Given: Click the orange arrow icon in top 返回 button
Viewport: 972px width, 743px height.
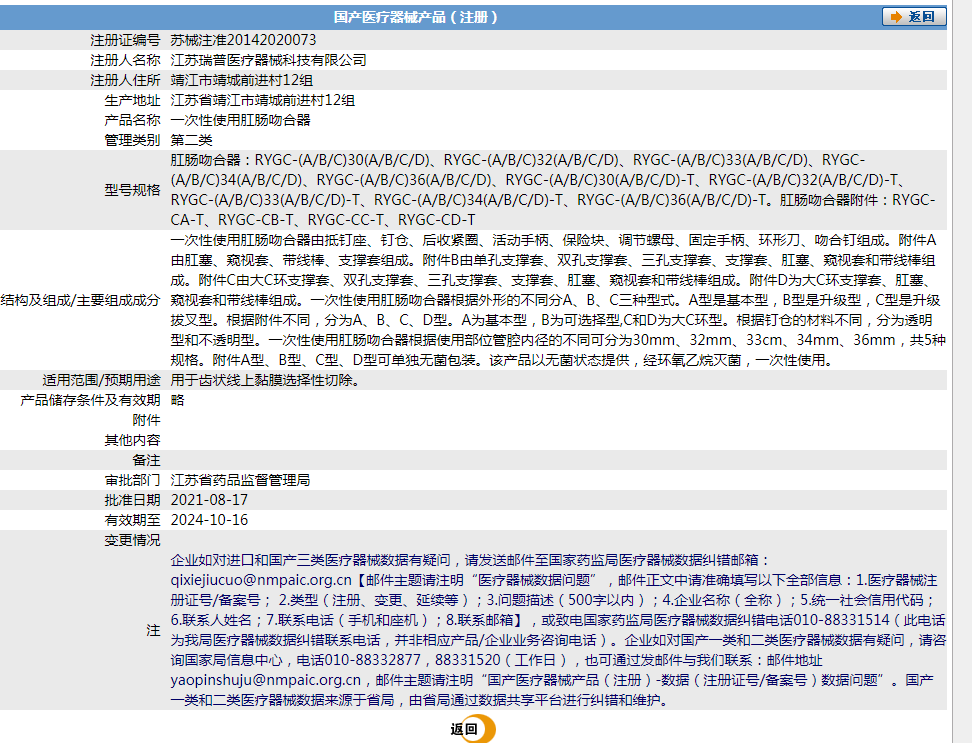Looking at the screenshot, I should pyautogui.click(x=896, y=17).
